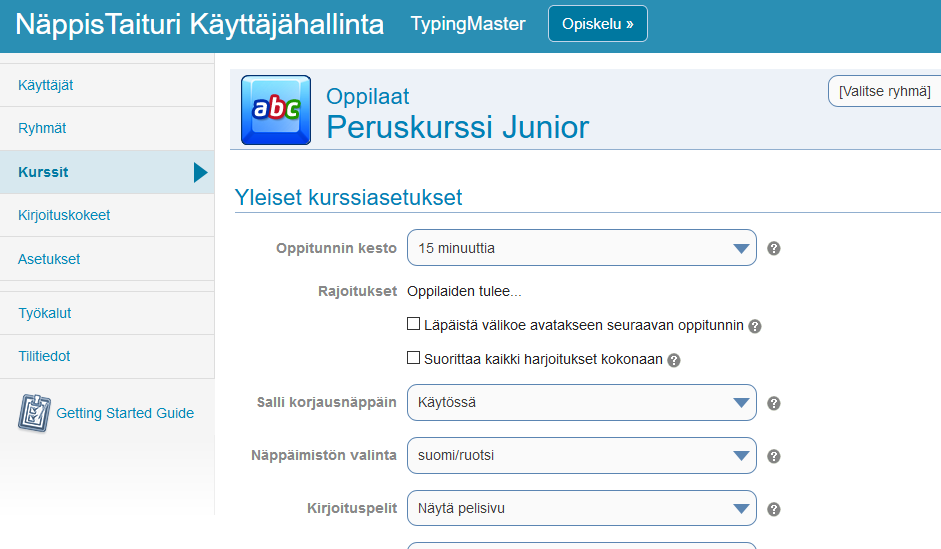The width and height of the screenshot is (941, 549).
Task: Click the Getting Started Guide clipboard icon
Action: click(34, 413)
